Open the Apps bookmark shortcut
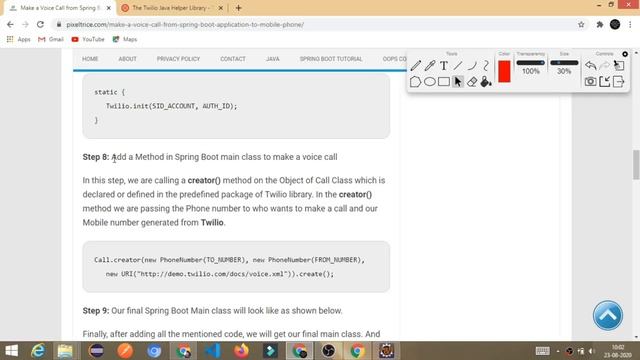This screenshot has height=360, width=640. (19, 39)
